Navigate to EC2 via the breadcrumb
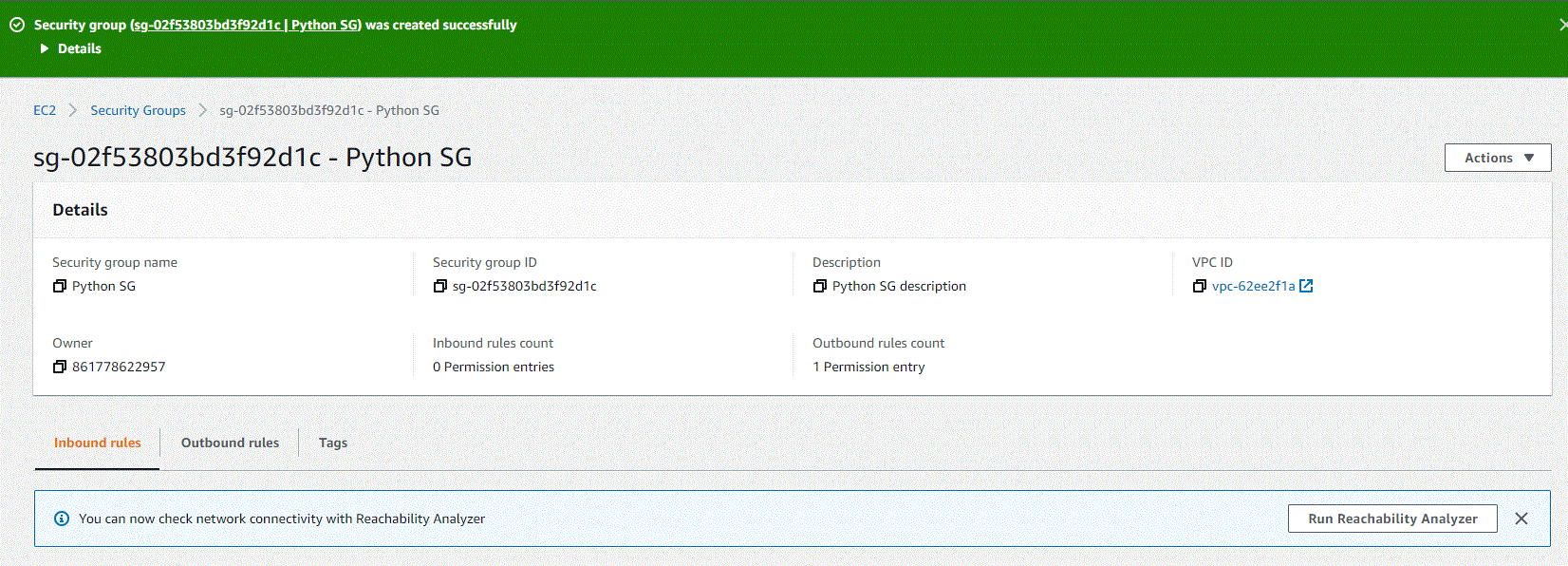This screenshot has width=1568, height=566. [x=45, y=110]
